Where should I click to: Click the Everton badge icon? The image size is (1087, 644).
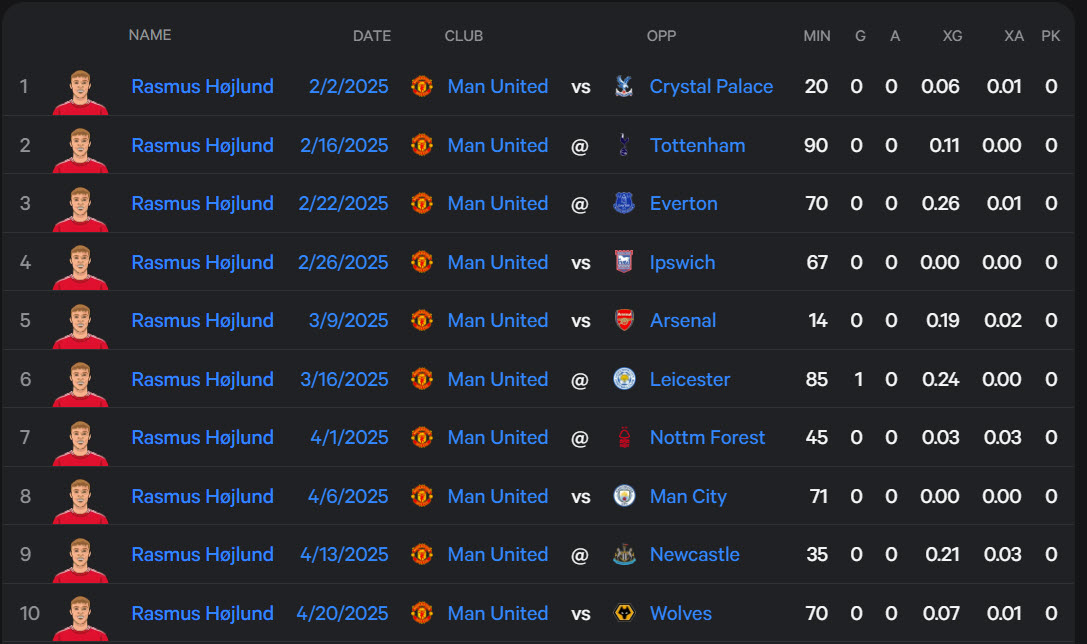(624, 203)
